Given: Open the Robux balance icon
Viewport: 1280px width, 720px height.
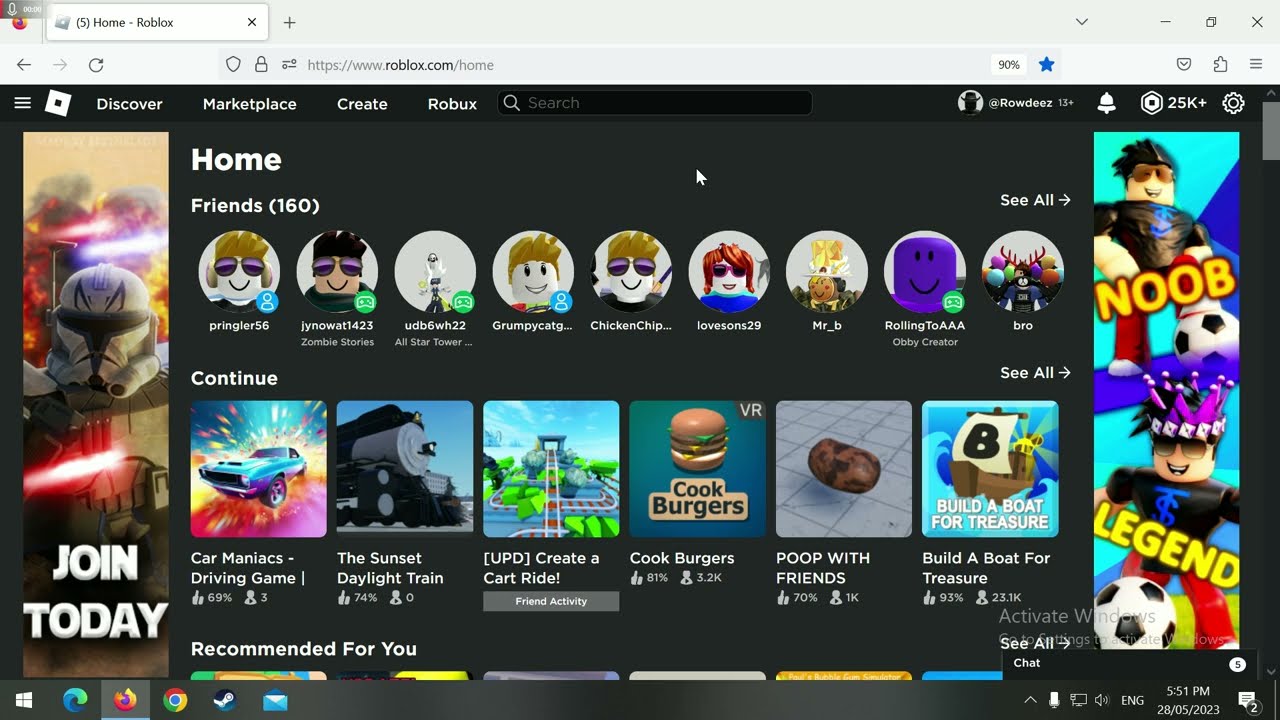Looking at the screenshot, I should pyautogui.click(x=1152, y=103).
